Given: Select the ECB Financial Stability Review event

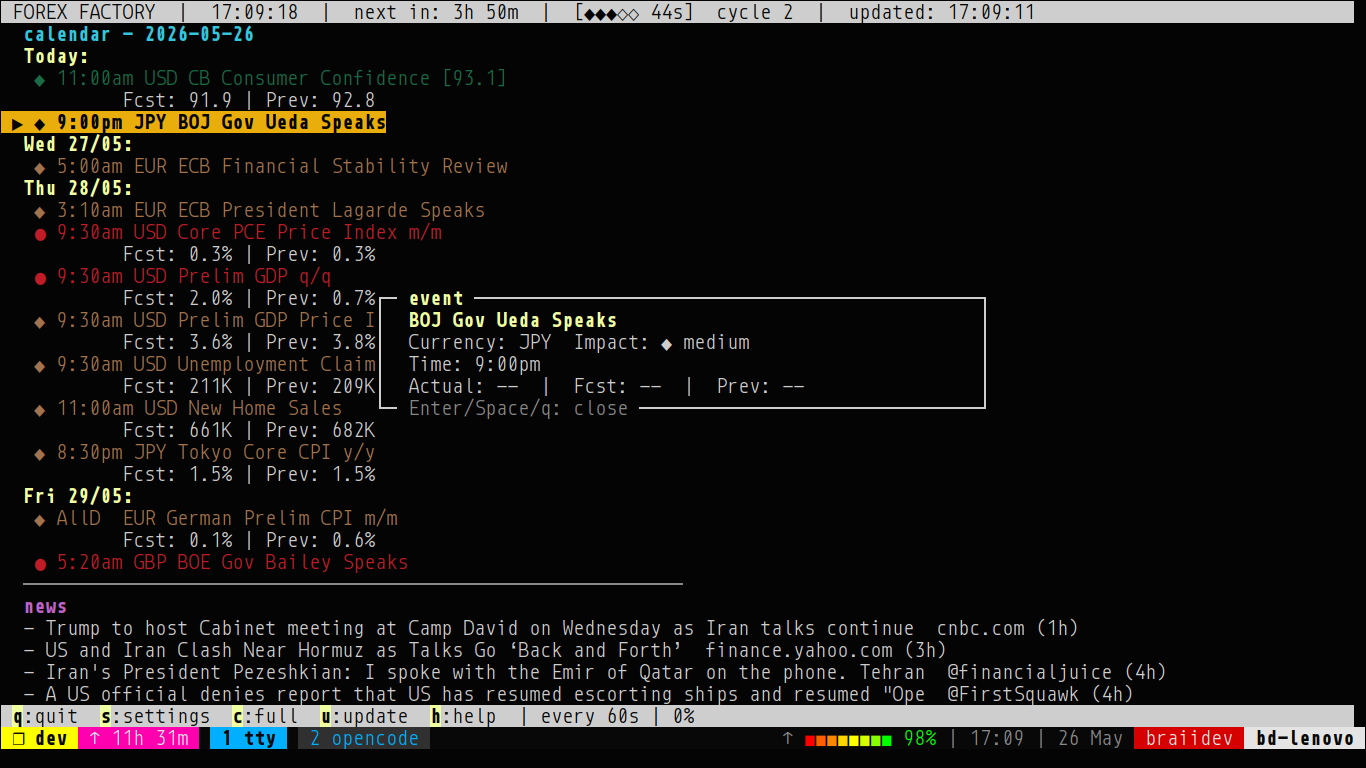Looking at the screenshot, I should coord(271,166).
